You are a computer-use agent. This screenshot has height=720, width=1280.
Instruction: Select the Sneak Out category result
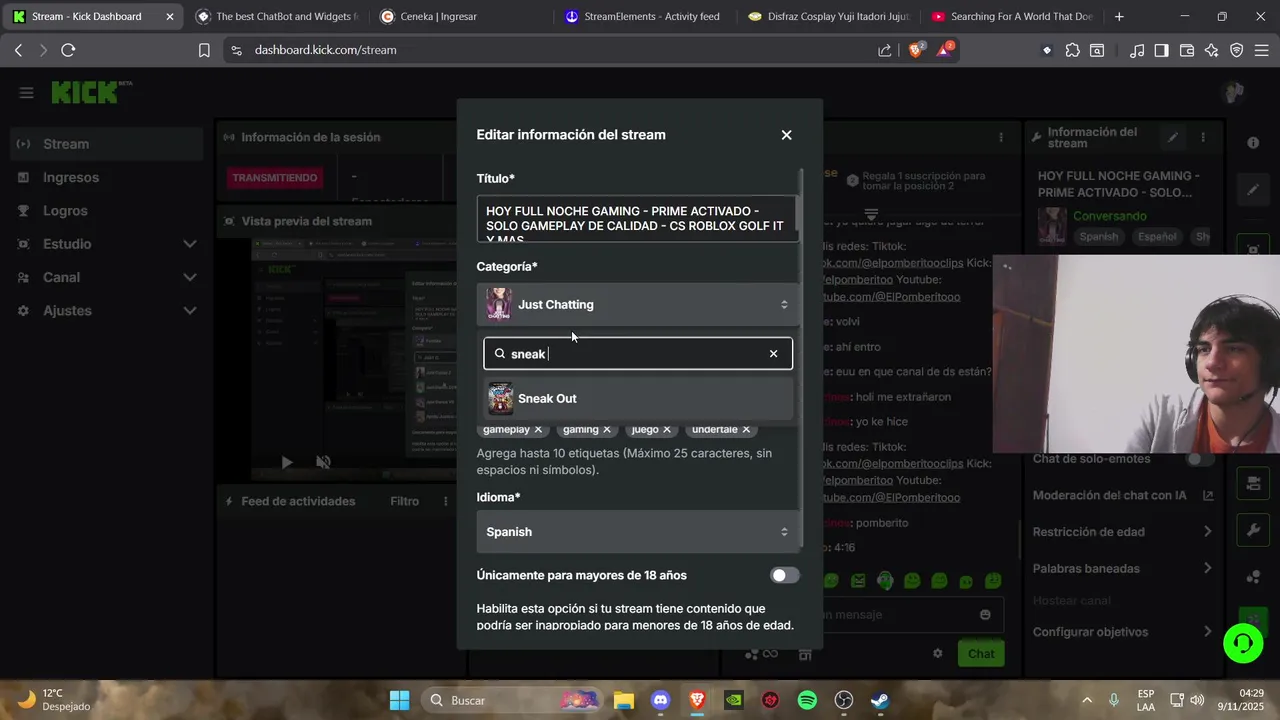[x=638, y=398]
